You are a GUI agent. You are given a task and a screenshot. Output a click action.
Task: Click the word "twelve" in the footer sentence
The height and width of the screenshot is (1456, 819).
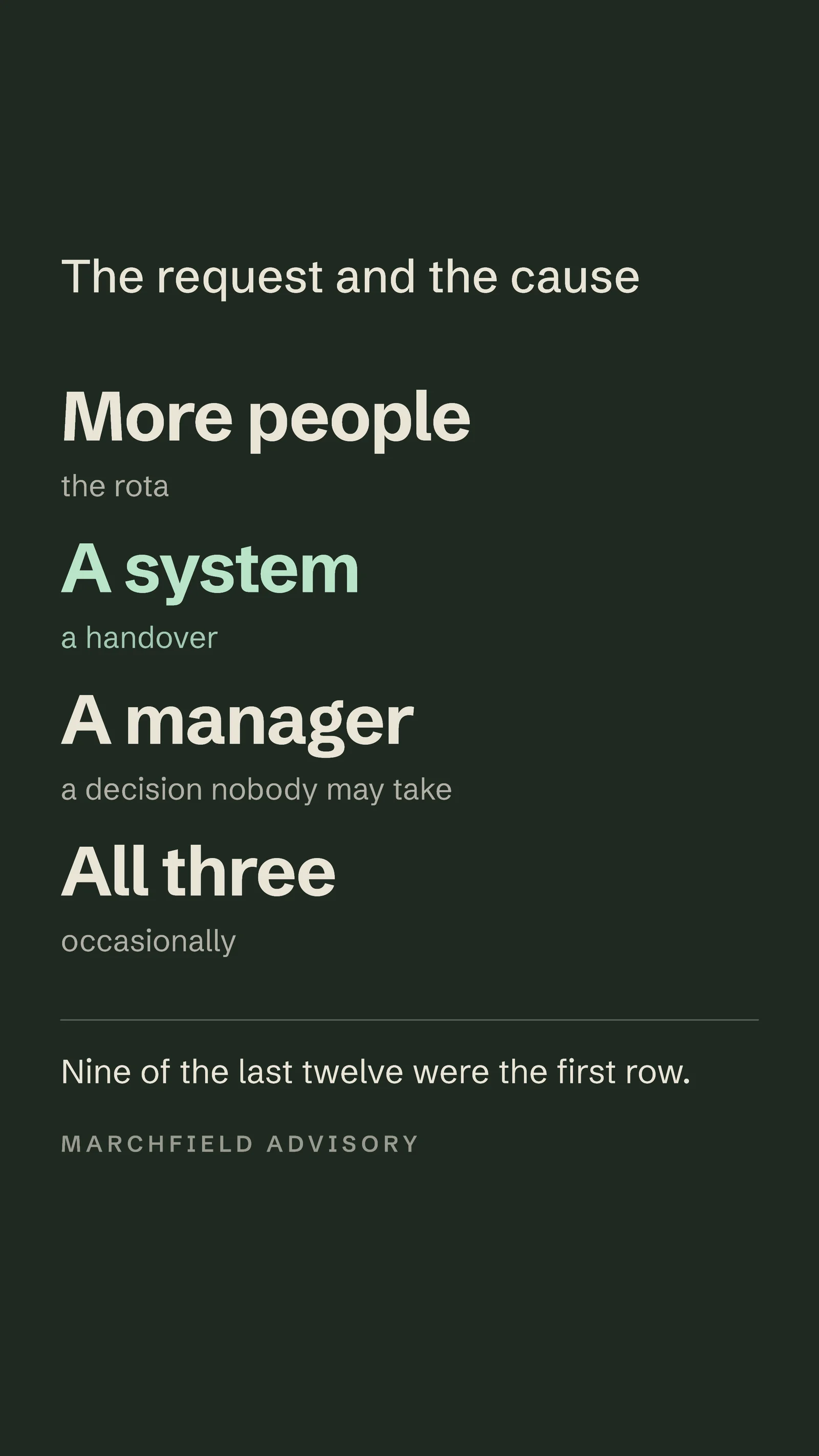click(353, 1072)
